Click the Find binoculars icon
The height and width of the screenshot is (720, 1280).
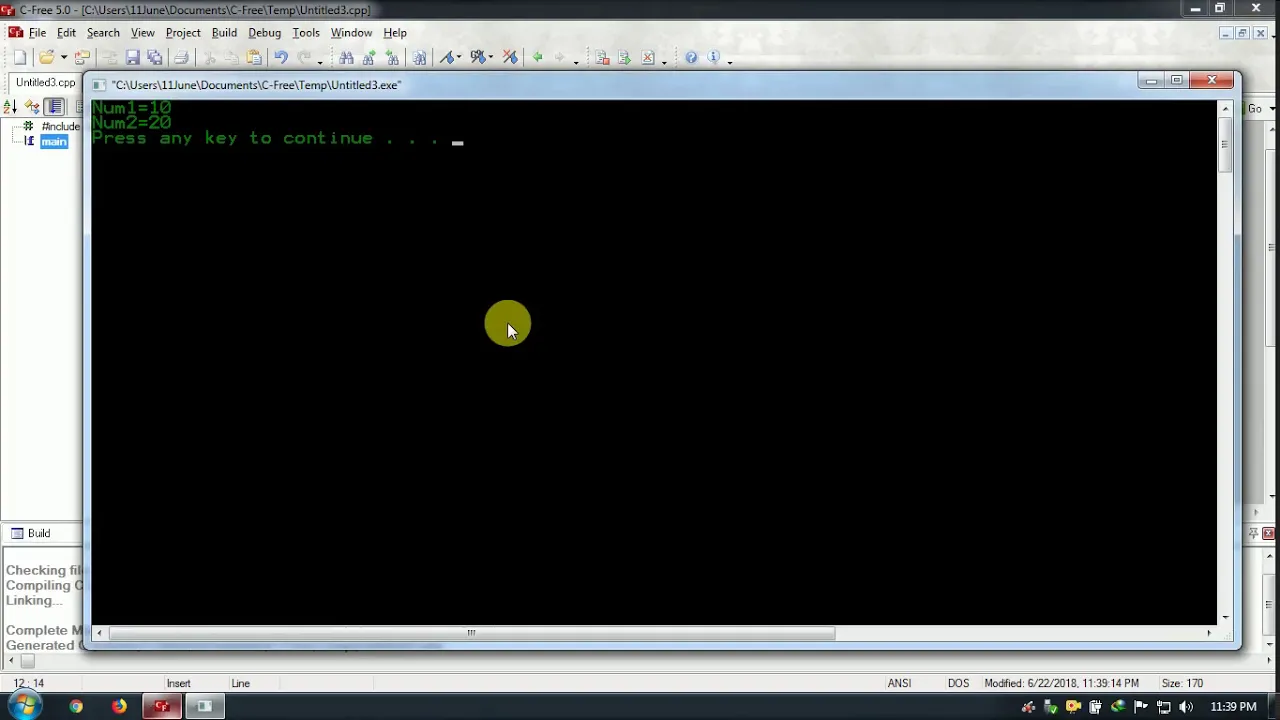coord(346,58)
